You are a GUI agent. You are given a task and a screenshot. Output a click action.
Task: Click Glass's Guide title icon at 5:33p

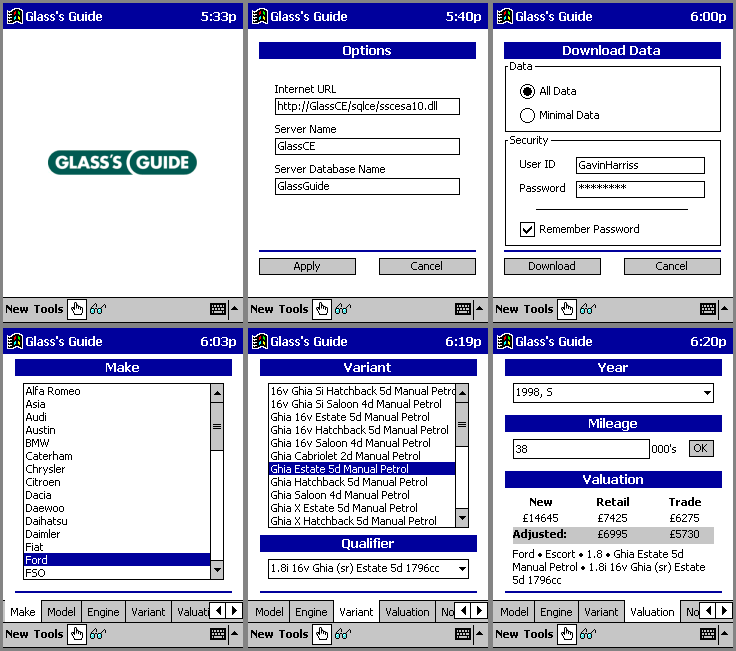(x=15, y=16)
